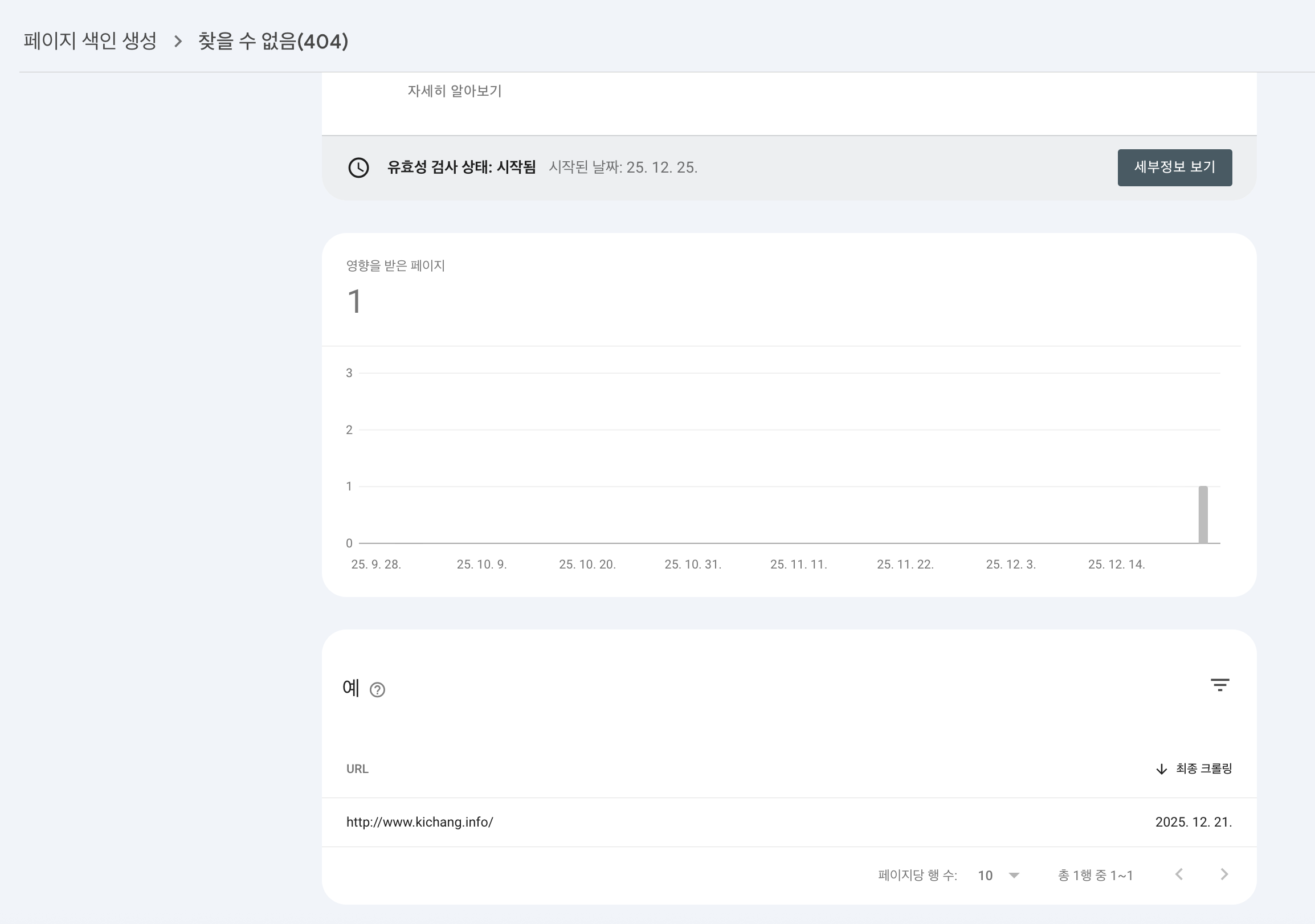Navigate to 페이지 색인 생성 breadcrumb
The width and height of the screenshot is (1315, 924).
pyautogui.click(x=89, y=41)
